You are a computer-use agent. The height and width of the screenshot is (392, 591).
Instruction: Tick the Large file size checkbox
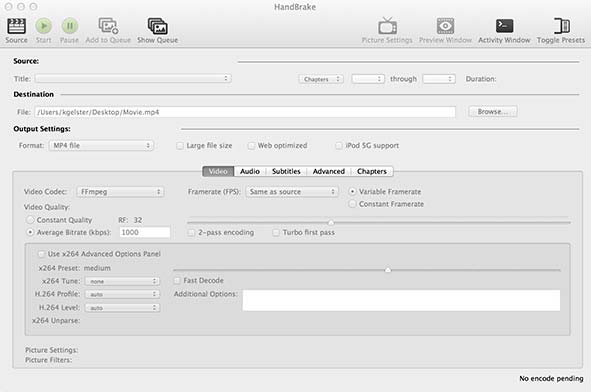tap(180, 145)
